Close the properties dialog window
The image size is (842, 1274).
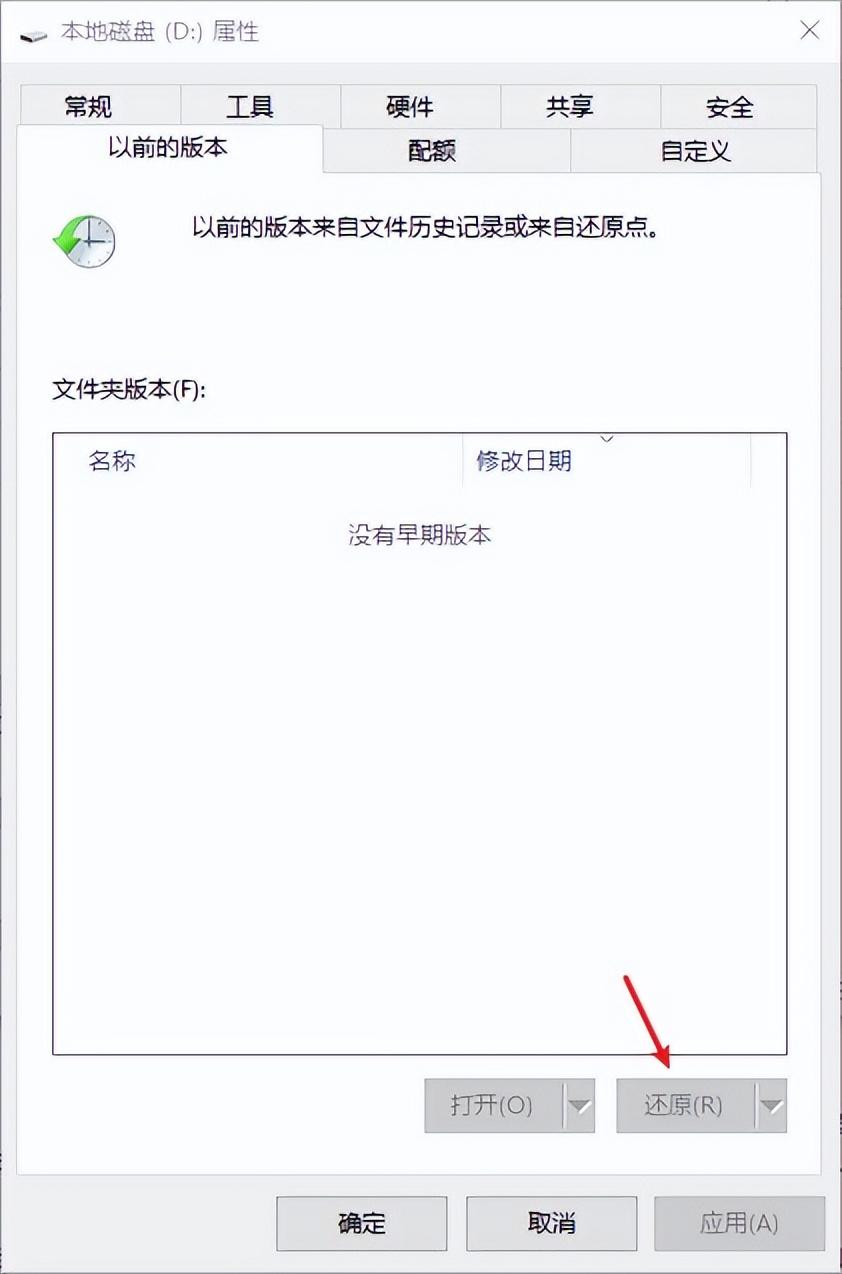tap(810, 30)
